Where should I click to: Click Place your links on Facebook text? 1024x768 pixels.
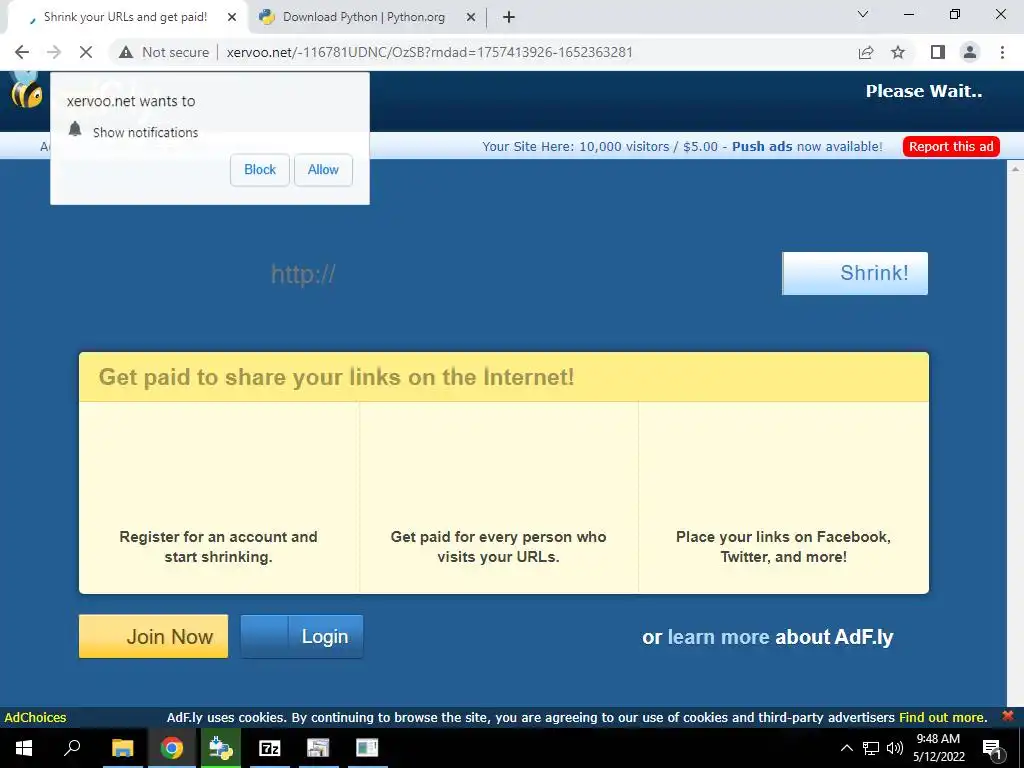point(783,547)
